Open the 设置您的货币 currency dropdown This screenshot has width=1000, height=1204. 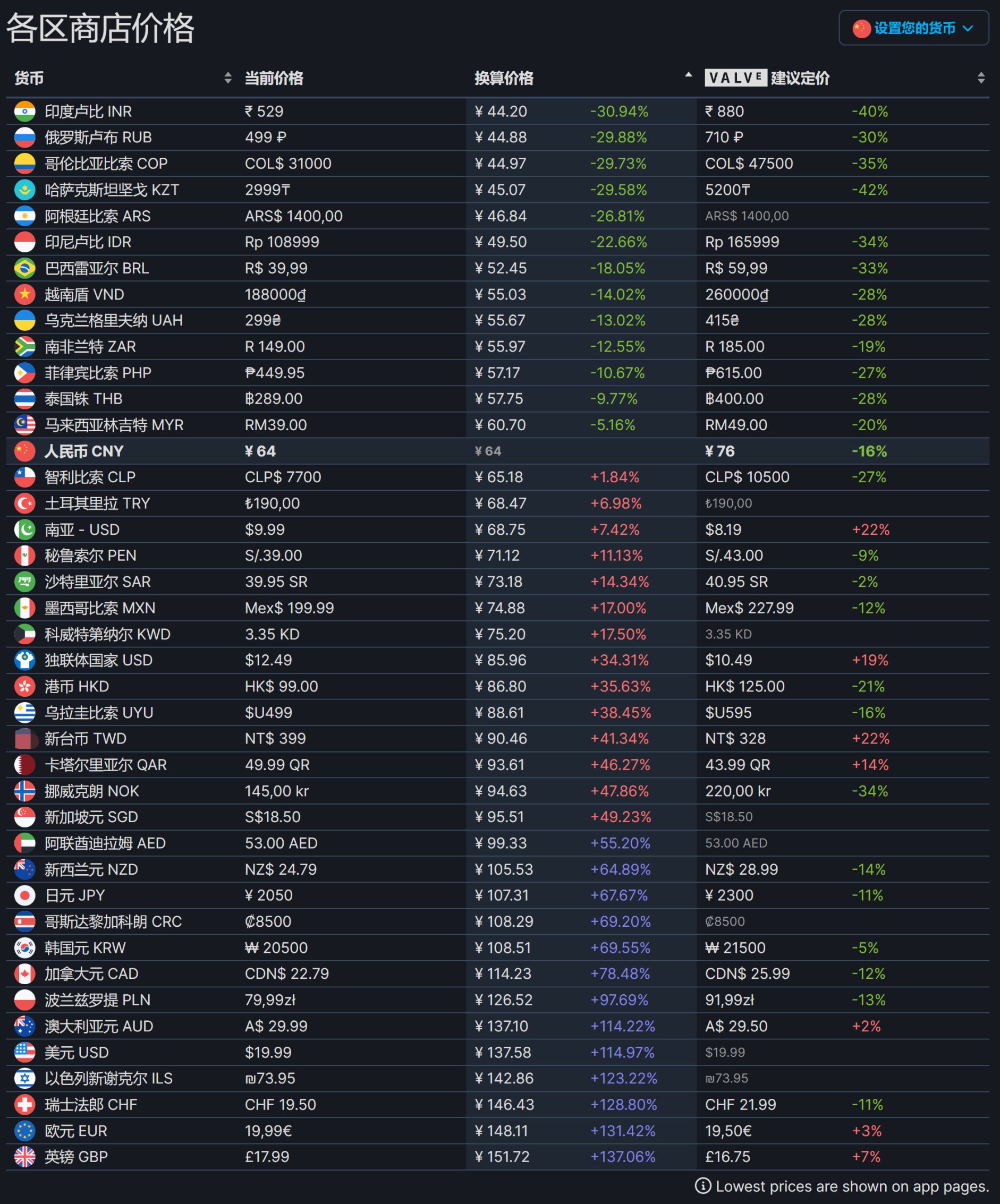(x=913, y=28)
